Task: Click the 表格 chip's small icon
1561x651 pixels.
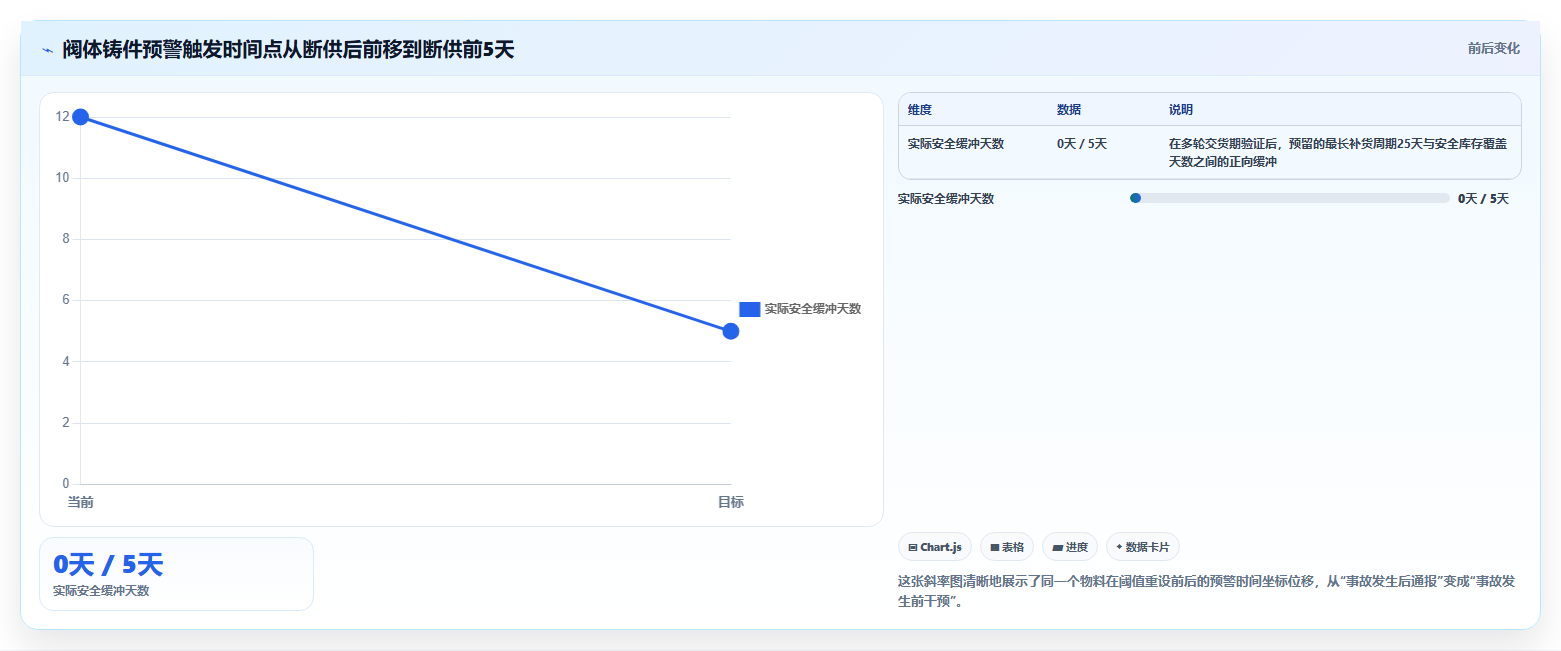Action: click(x=994, y=547)
